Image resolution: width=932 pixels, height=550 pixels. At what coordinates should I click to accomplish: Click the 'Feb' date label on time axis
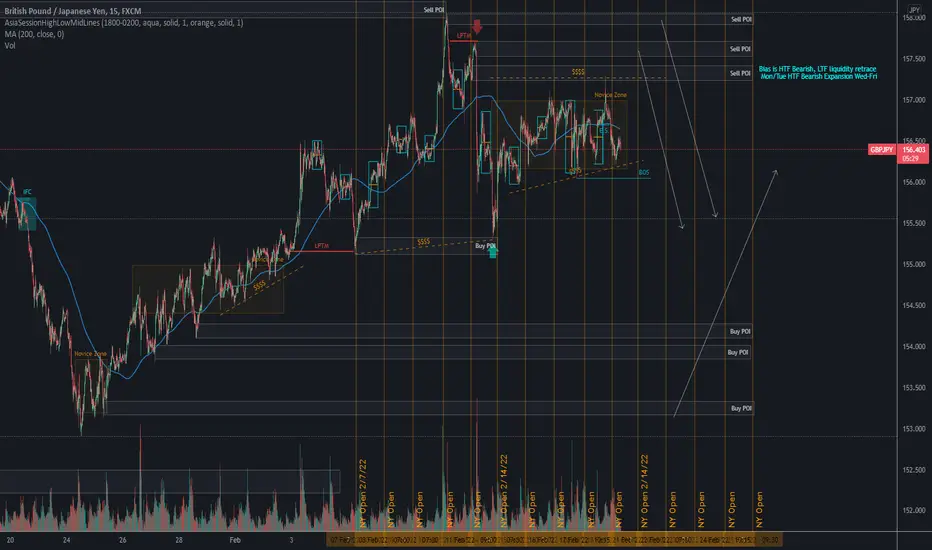point(235,540)
